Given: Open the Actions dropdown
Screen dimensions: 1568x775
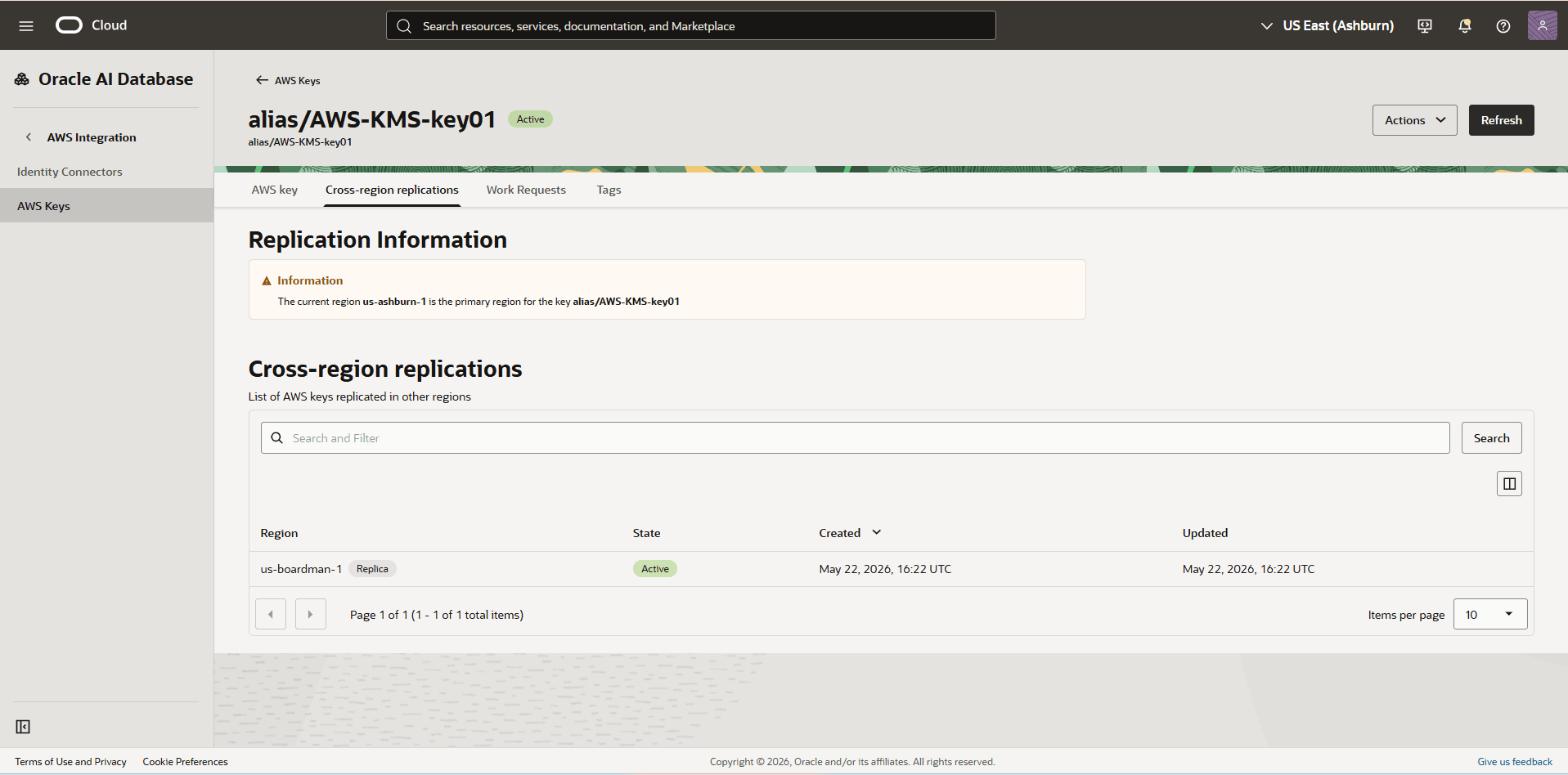Looking at the screenshot, I should click(x=1414, y=120).
